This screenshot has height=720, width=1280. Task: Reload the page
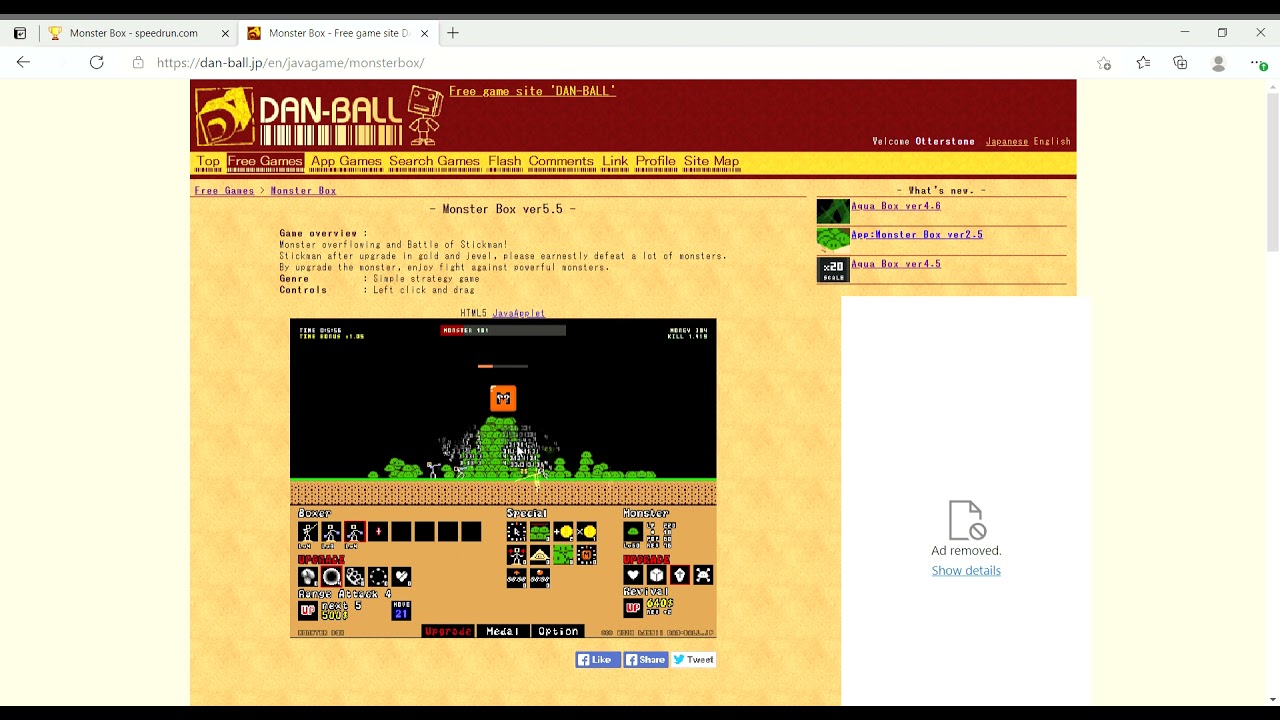pos(96,62)
